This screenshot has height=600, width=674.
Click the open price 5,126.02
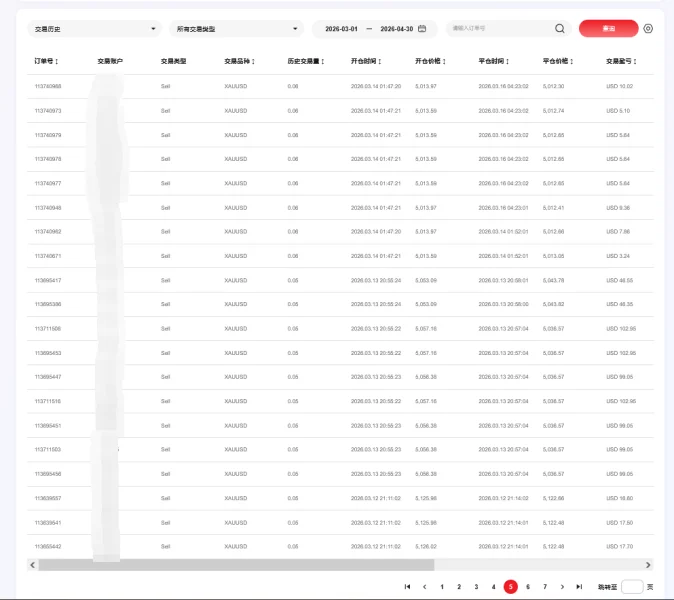pos(426,547)
